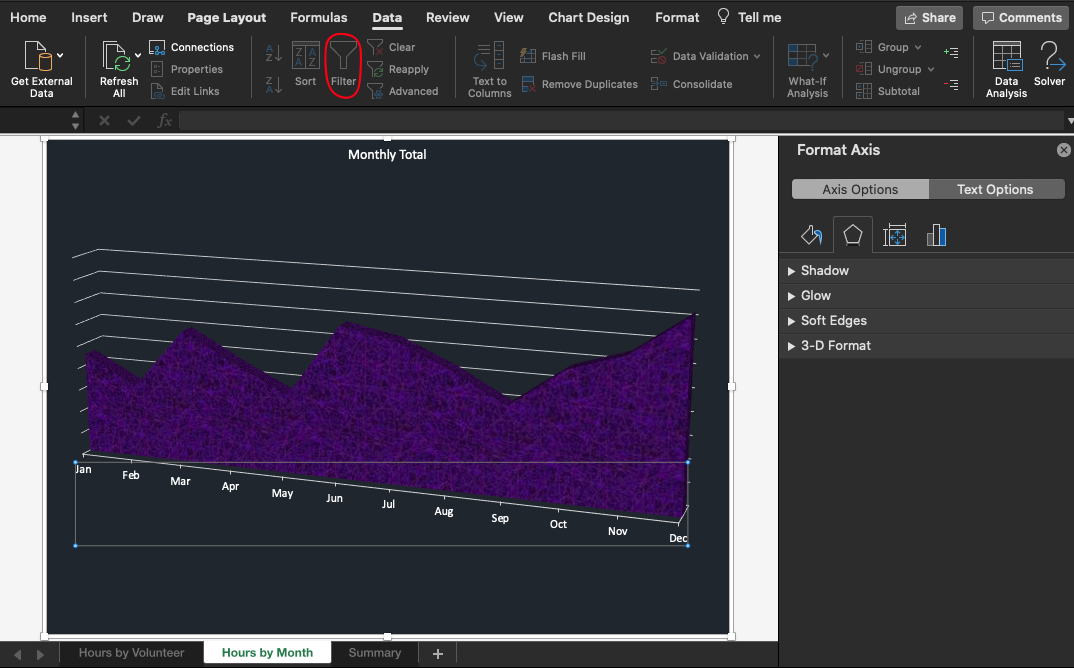Image resolution: width=1074 pixels, height=668 pixels.
Task: Open the Comments button
Action: click(x=1020, y=18)
